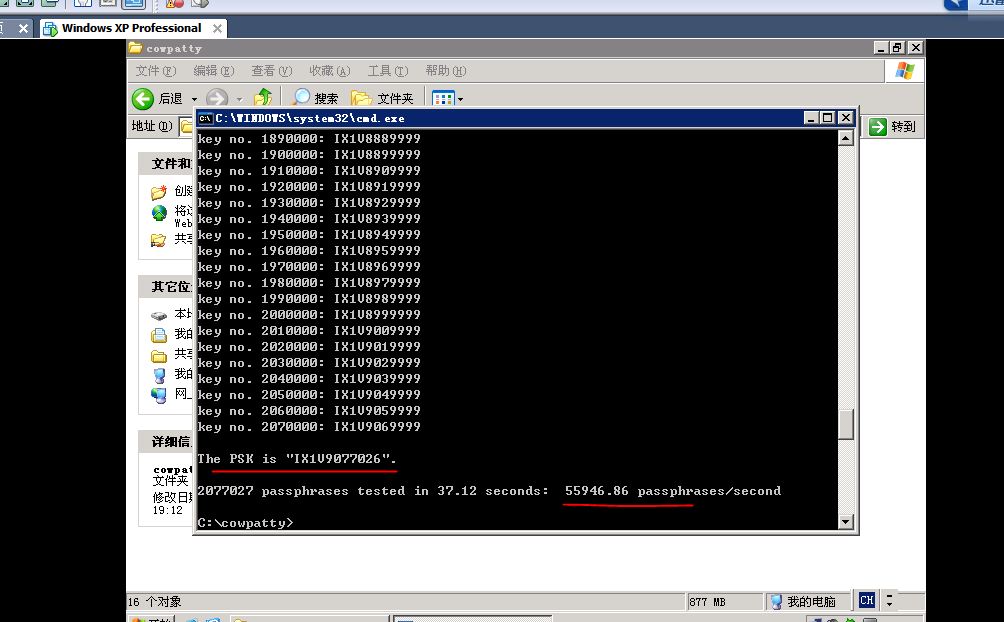Open the Forward button history dropdown
The width and height of the screenshot is (1004, 622).
pyautogui.click(x=238, y=99)
